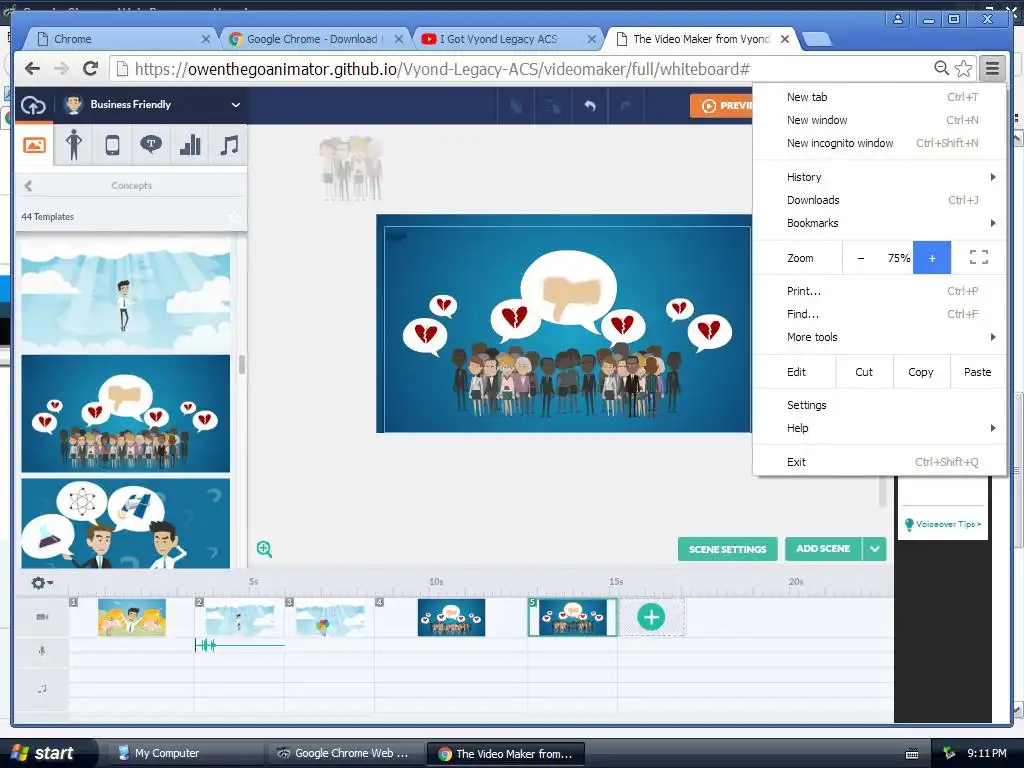The height and width of the screenshot is (768, 1024).
Task: Expand Help submenu
Action: [880, 428]
